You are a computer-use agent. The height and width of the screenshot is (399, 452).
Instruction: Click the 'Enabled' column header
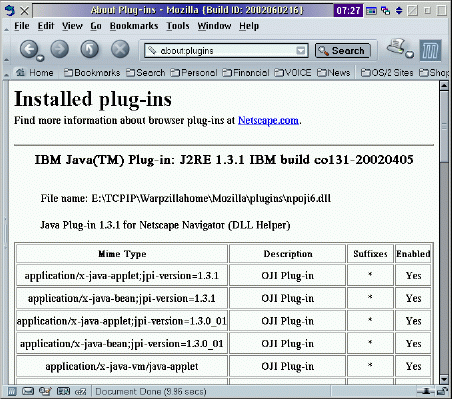pos(413,254)
